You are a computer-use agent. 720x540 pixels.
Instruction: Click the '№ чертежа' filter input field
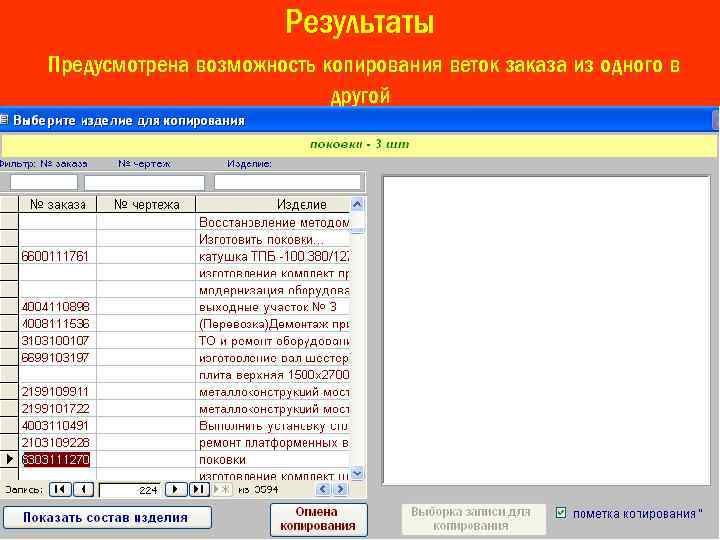point(144,182)
